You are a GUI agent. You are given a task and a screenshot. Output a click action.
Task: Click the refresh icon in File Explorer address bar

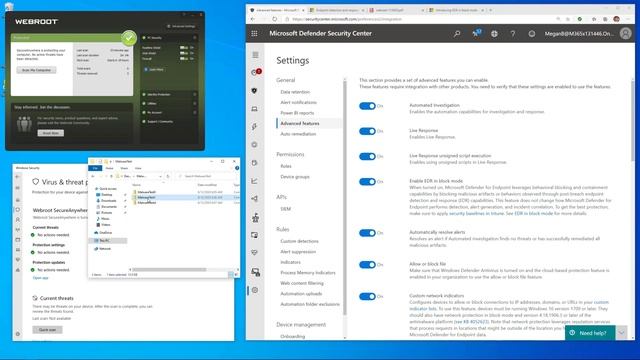[x=168, y=176]
